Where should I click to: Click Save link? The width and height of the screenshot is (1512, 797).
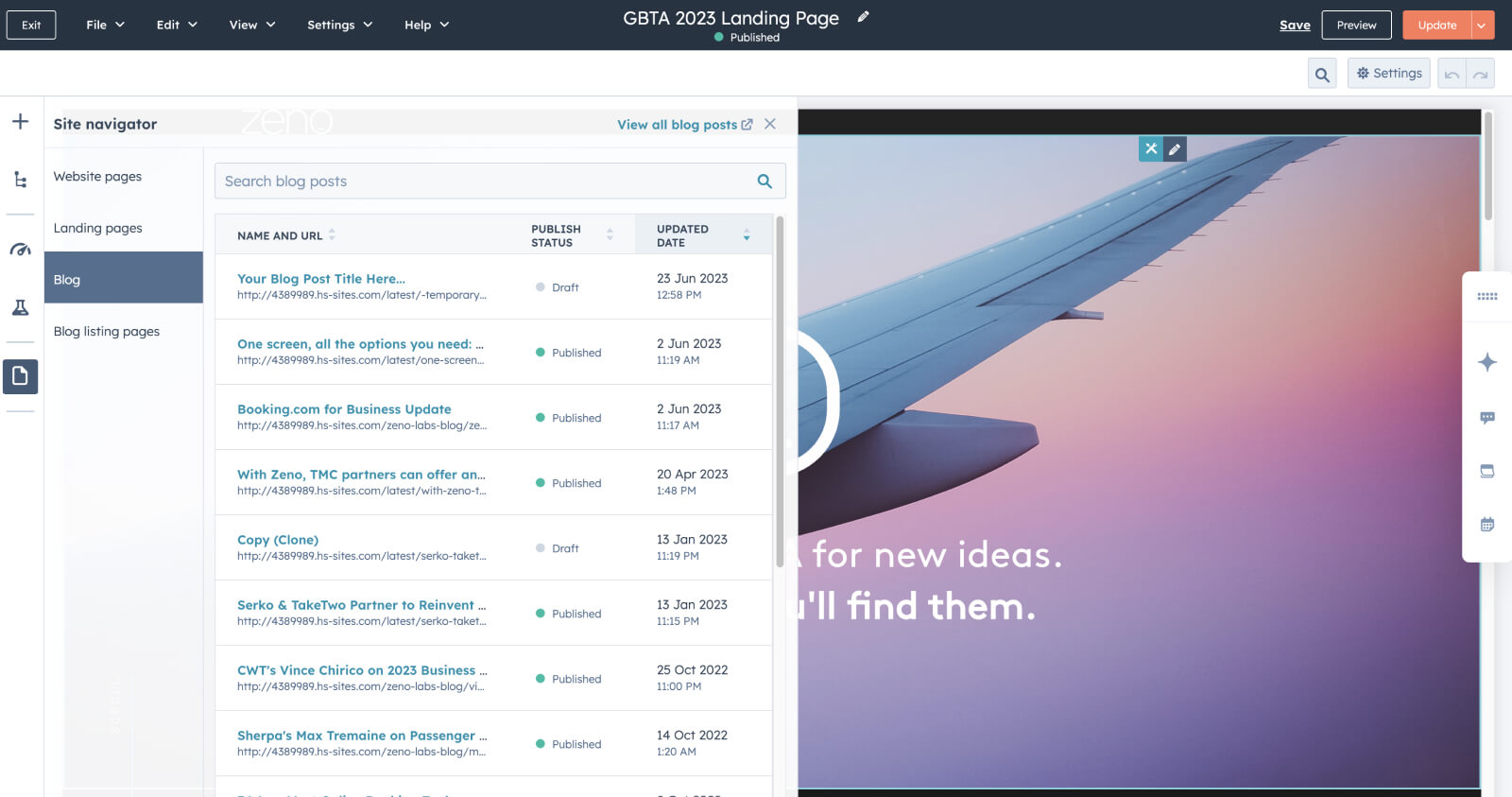click(1295, 26)
